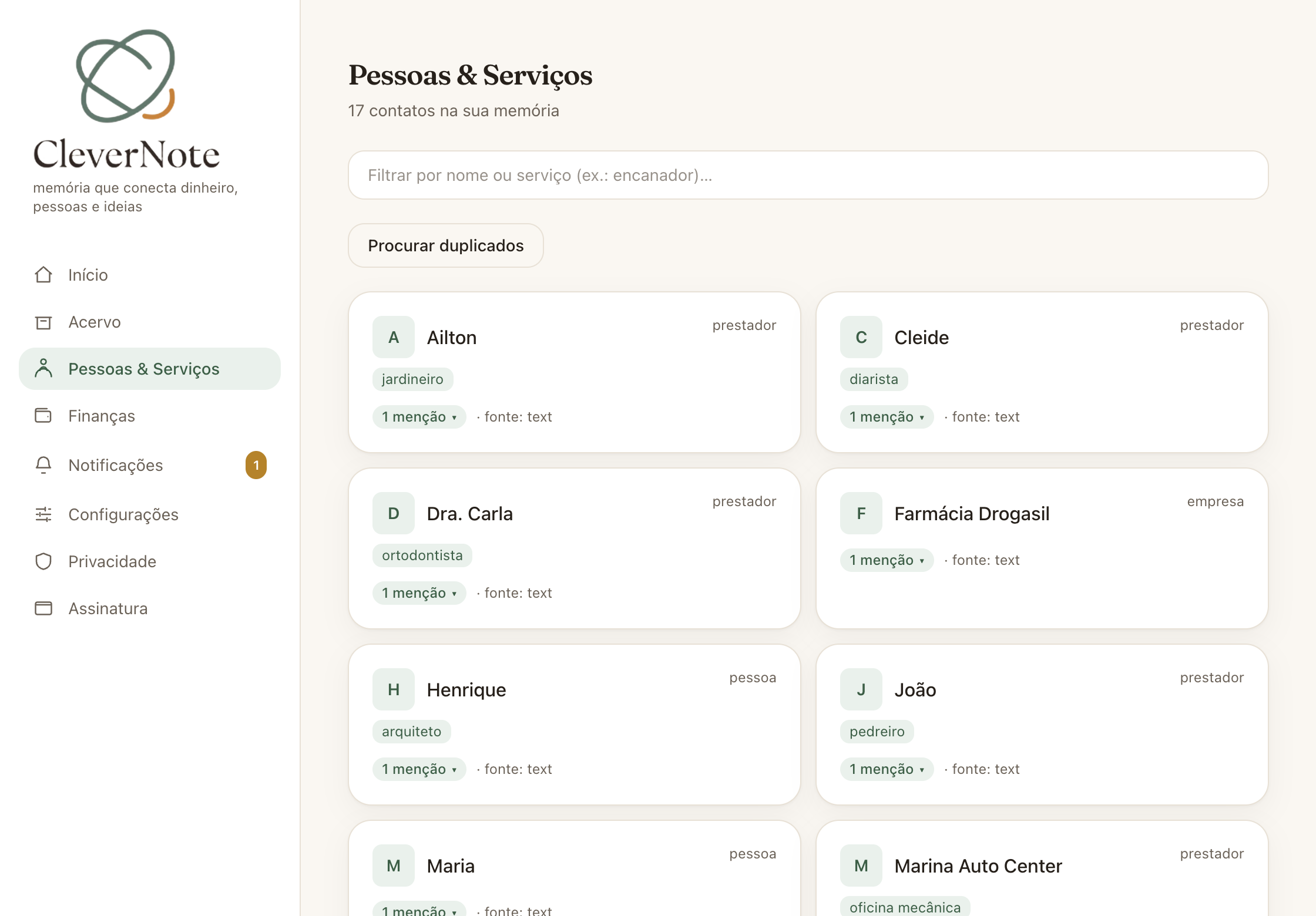Click the Início home icon

[43, 275]
